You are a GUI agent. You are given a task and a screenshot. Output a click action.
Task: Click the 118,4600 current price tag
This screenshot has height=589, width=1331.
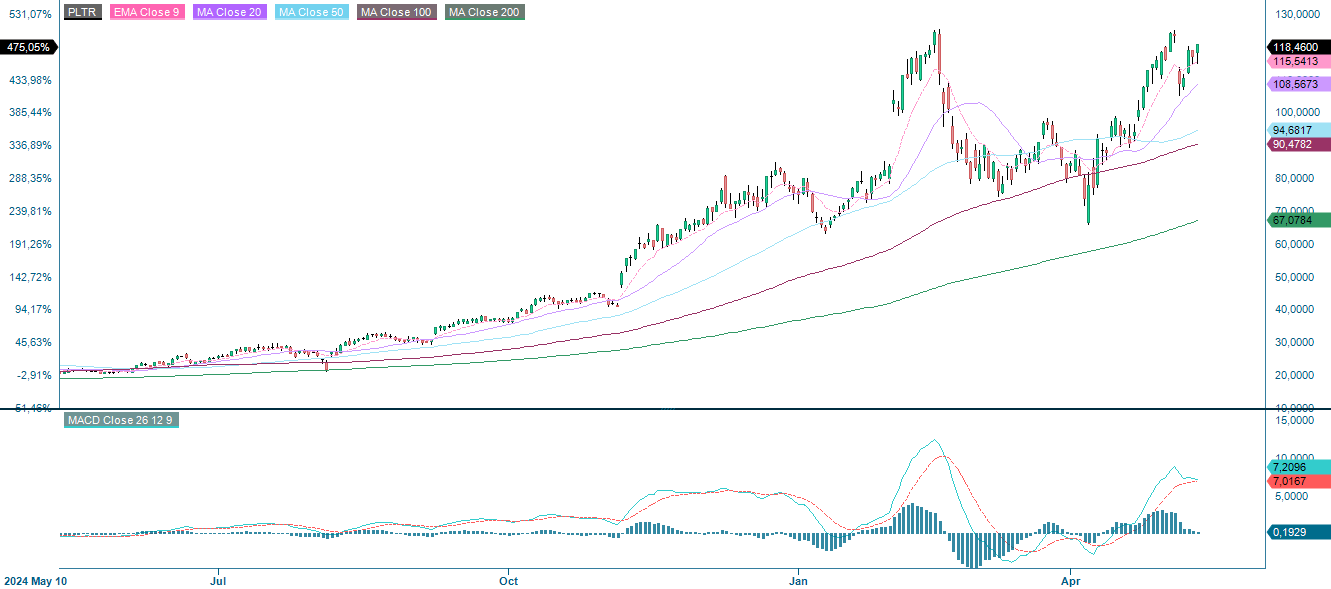tap(1299, 47)
